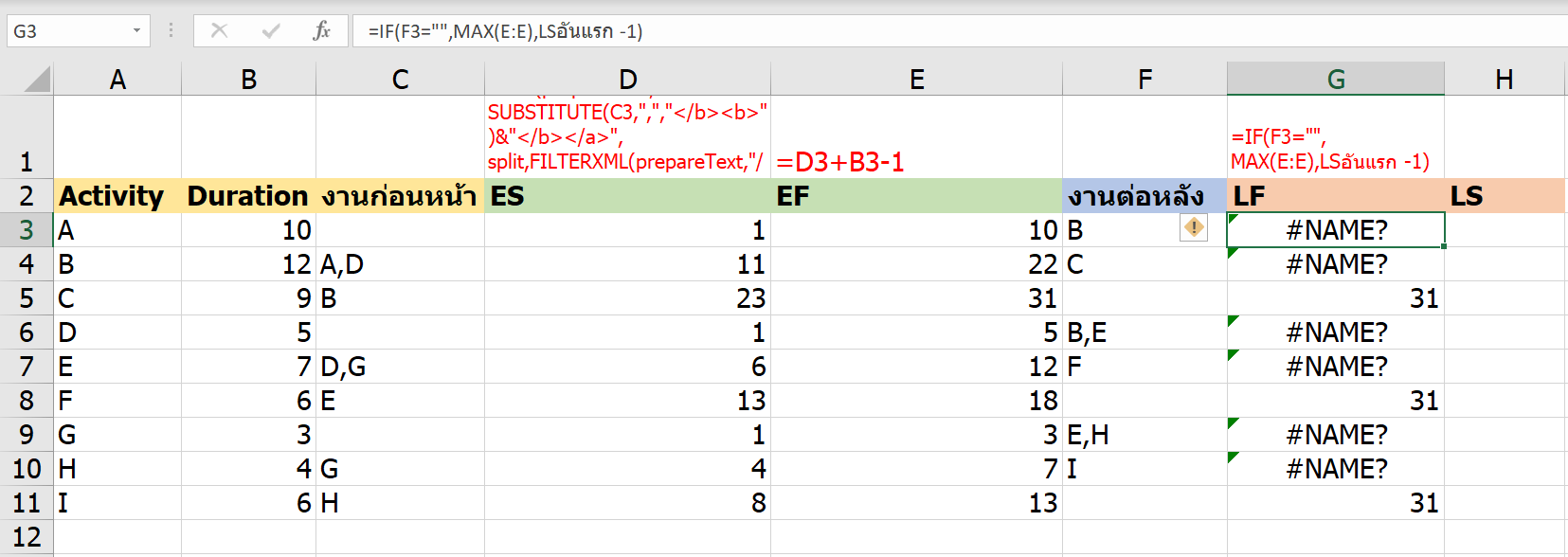Viewport: 1568px width, 557px height.
Task: Select row 5 header
Action: (x=27, y=298)
